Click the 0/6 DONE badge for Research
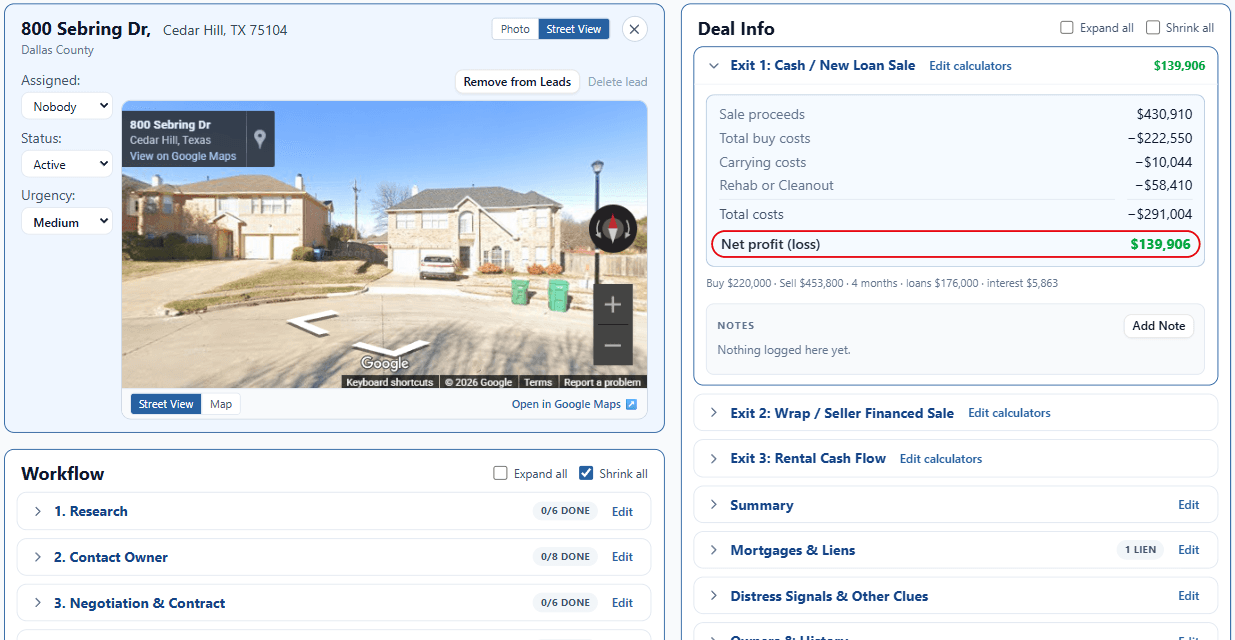Viewport: 1235px width, 640px height. 565,511
